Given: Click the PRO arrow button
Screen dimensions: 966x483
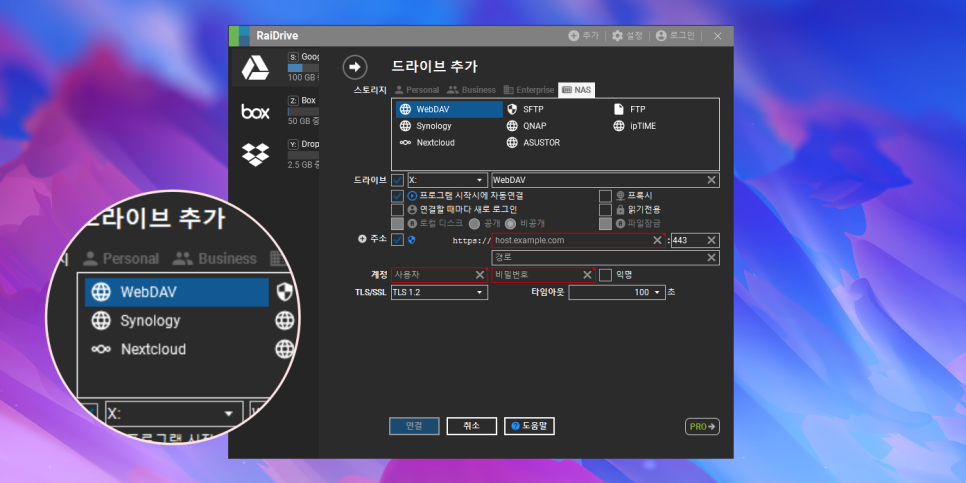Looking at the screenshot, I should pyautogui.click(x=702, y=426).
